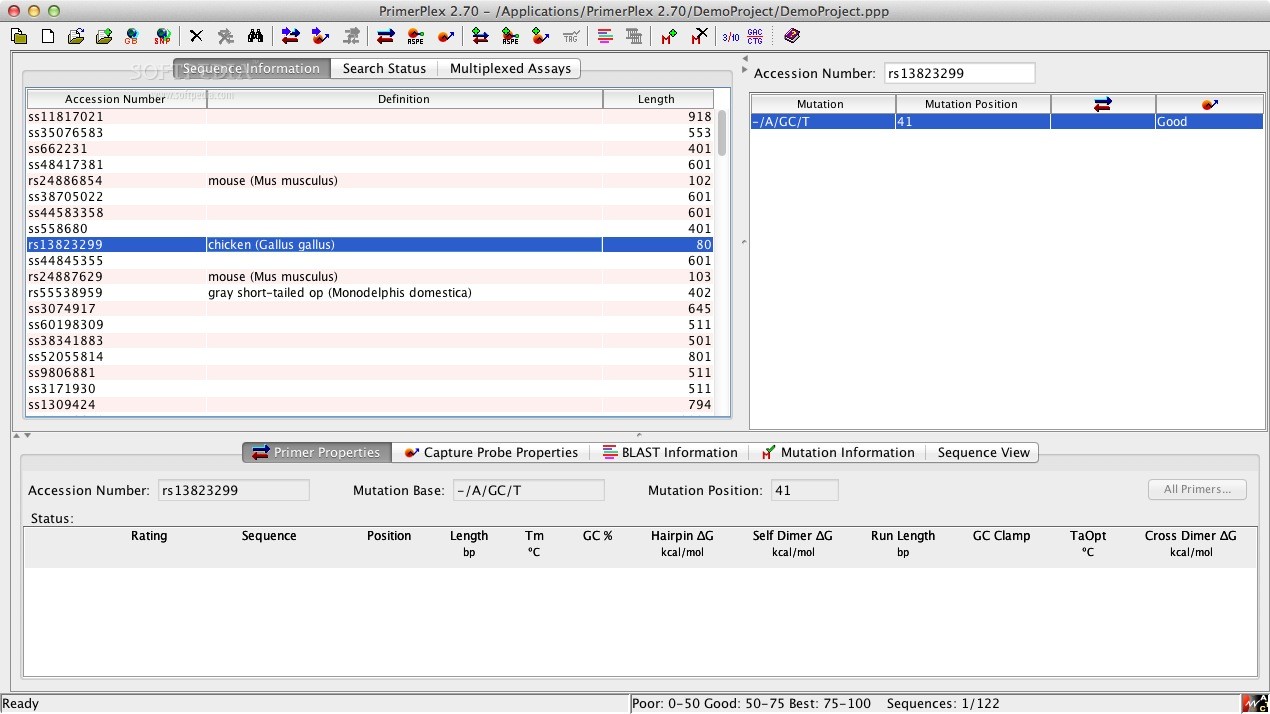Screen dimensions: 1270x714
Task: Click the primer arrows icon beside binoculars
Action: coord(290,37)
